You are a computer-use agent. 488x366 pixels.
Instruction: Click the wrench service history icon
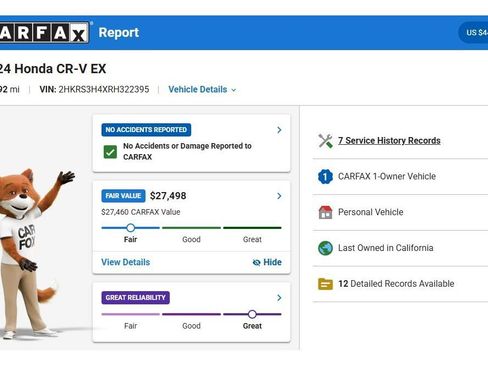coord(325,141)
